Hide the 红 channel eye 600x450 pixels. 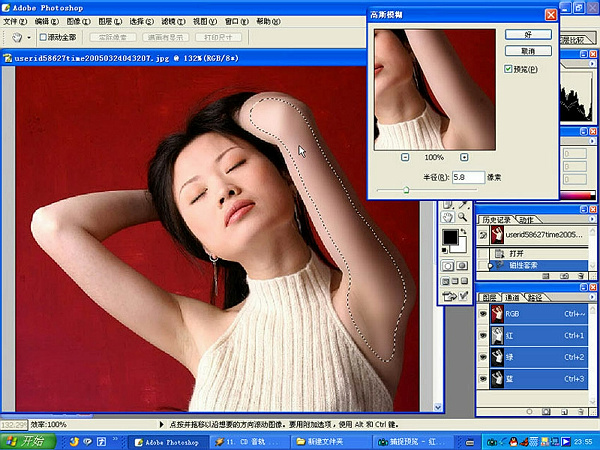click(483, 336)
